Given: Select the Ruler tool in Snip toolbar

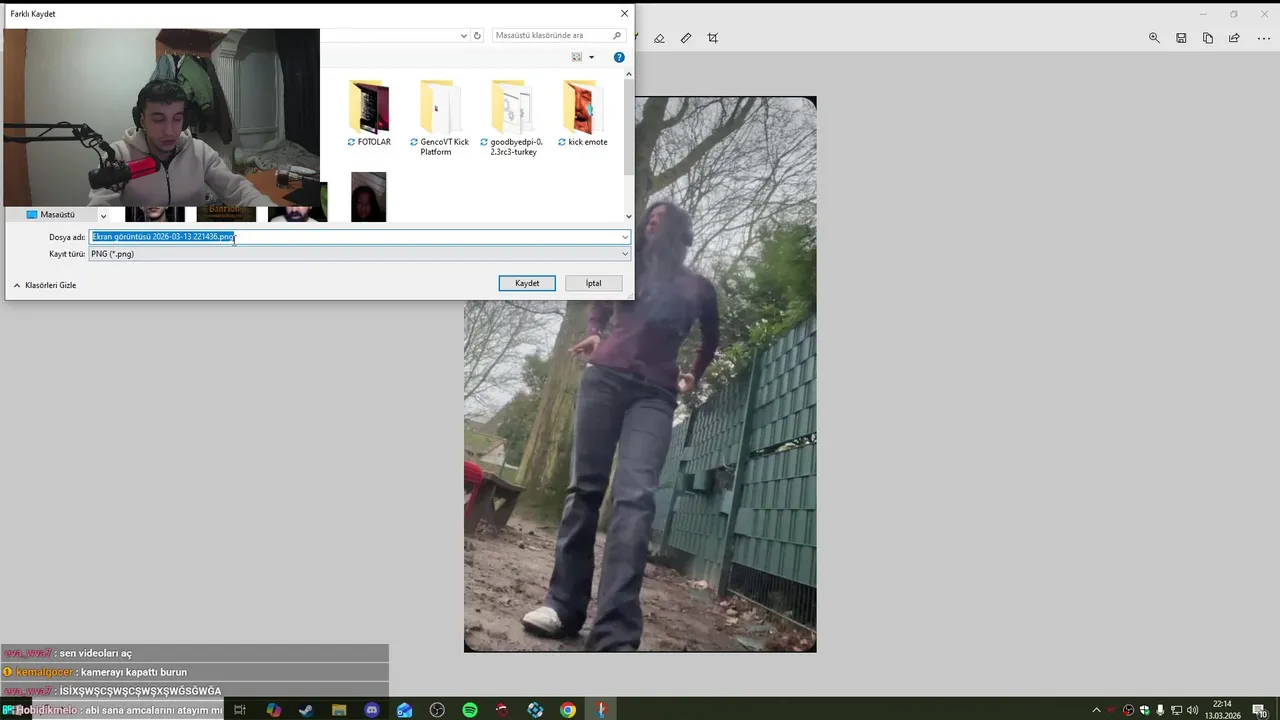Looking at the screenshot, I should pos(686,38).
